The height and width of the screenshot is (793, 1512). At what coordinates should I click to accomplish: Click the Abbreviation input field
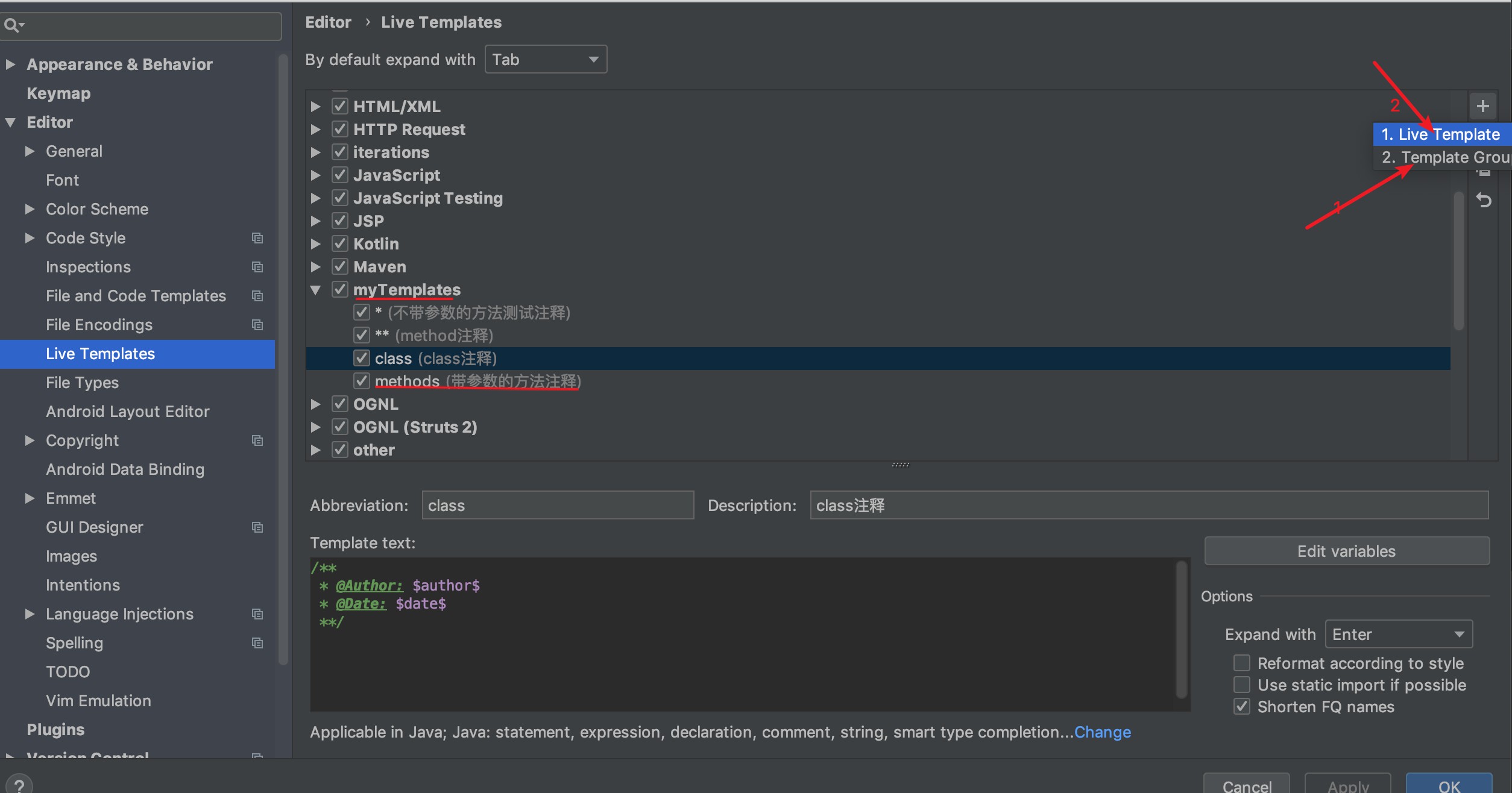click(558, 505)
